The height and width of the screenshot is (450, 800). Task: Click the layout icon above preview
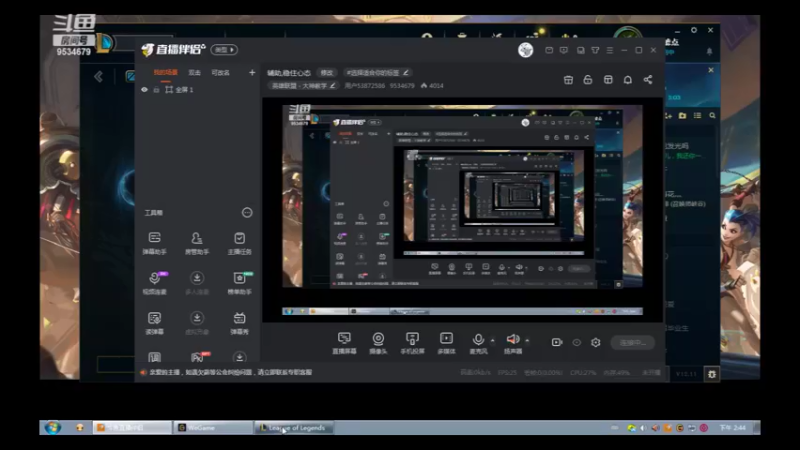click(608, 80)
